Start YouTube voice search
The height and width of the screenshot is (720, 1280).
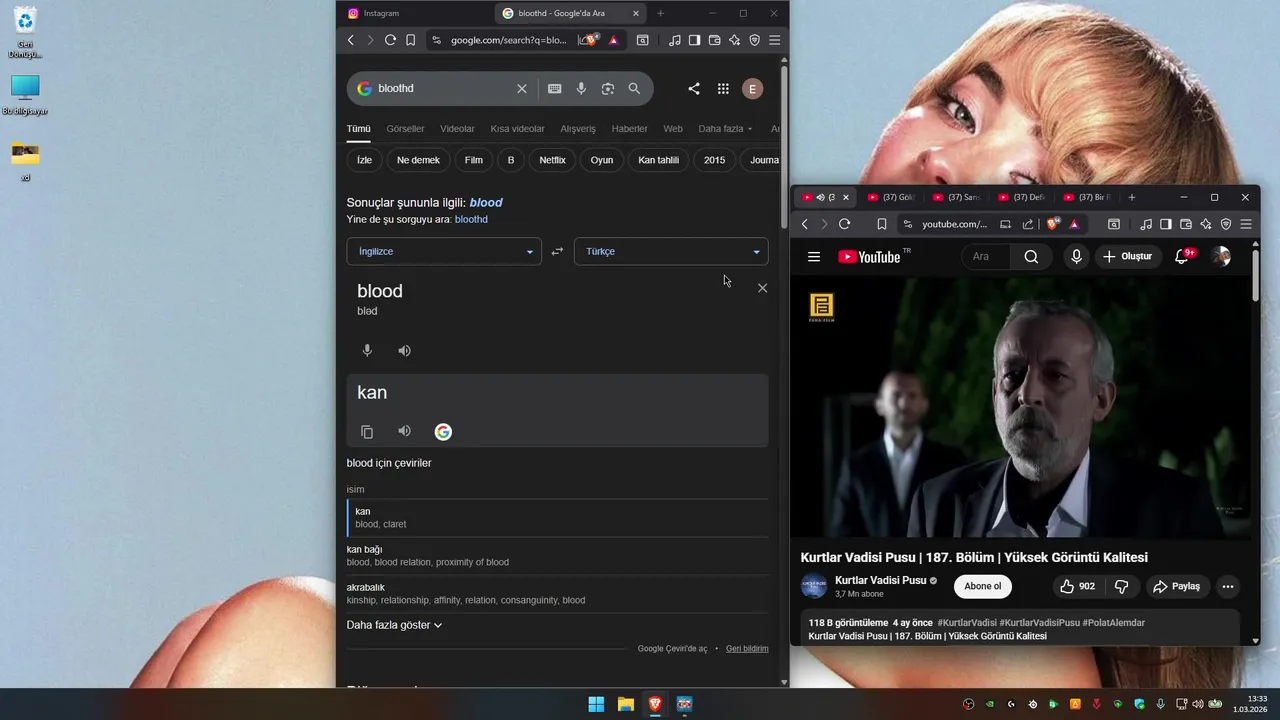coord(1076,257)
